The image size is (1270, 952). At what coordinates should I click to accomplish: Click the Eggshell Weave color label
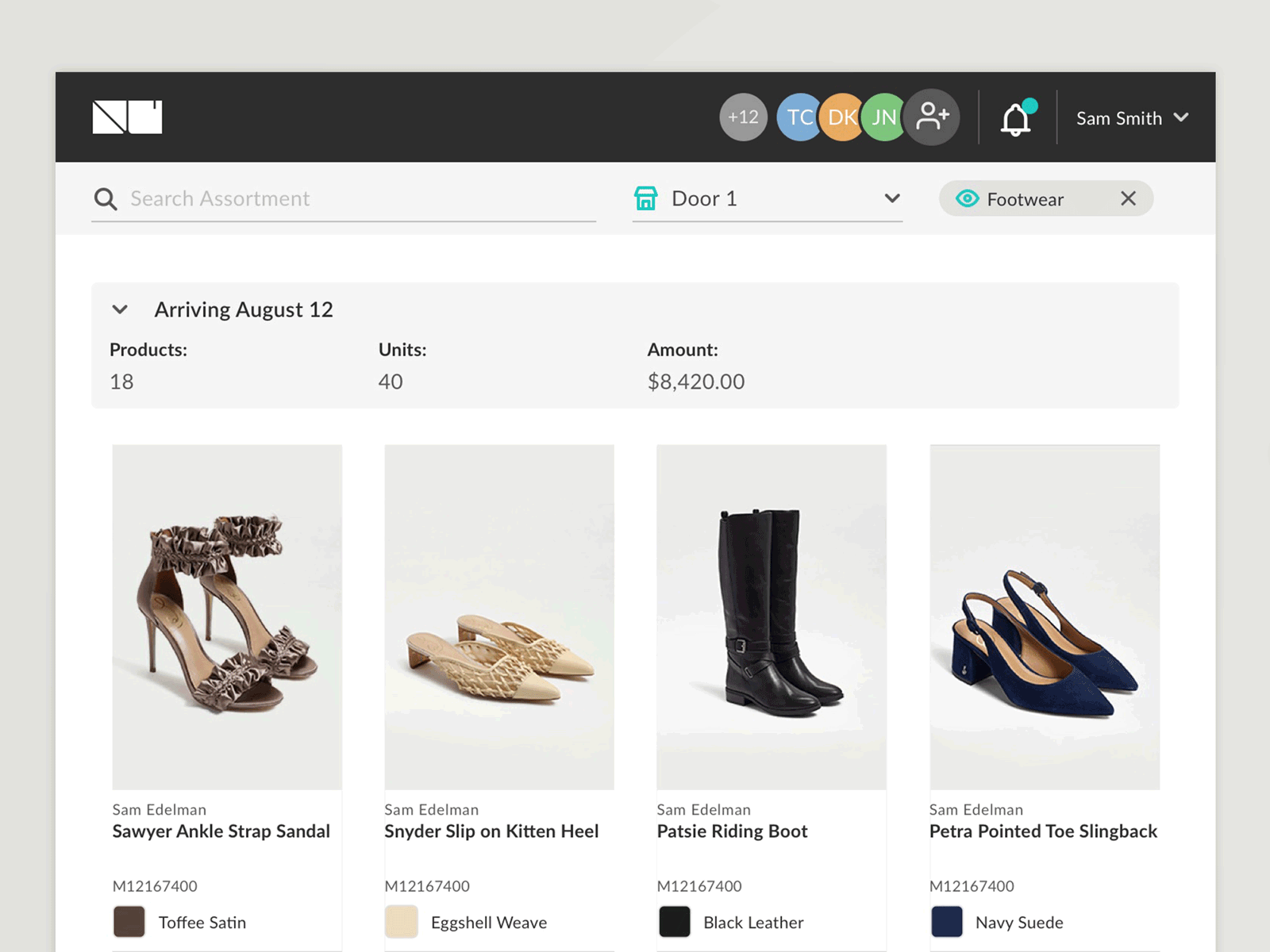[x=489, y=923]
